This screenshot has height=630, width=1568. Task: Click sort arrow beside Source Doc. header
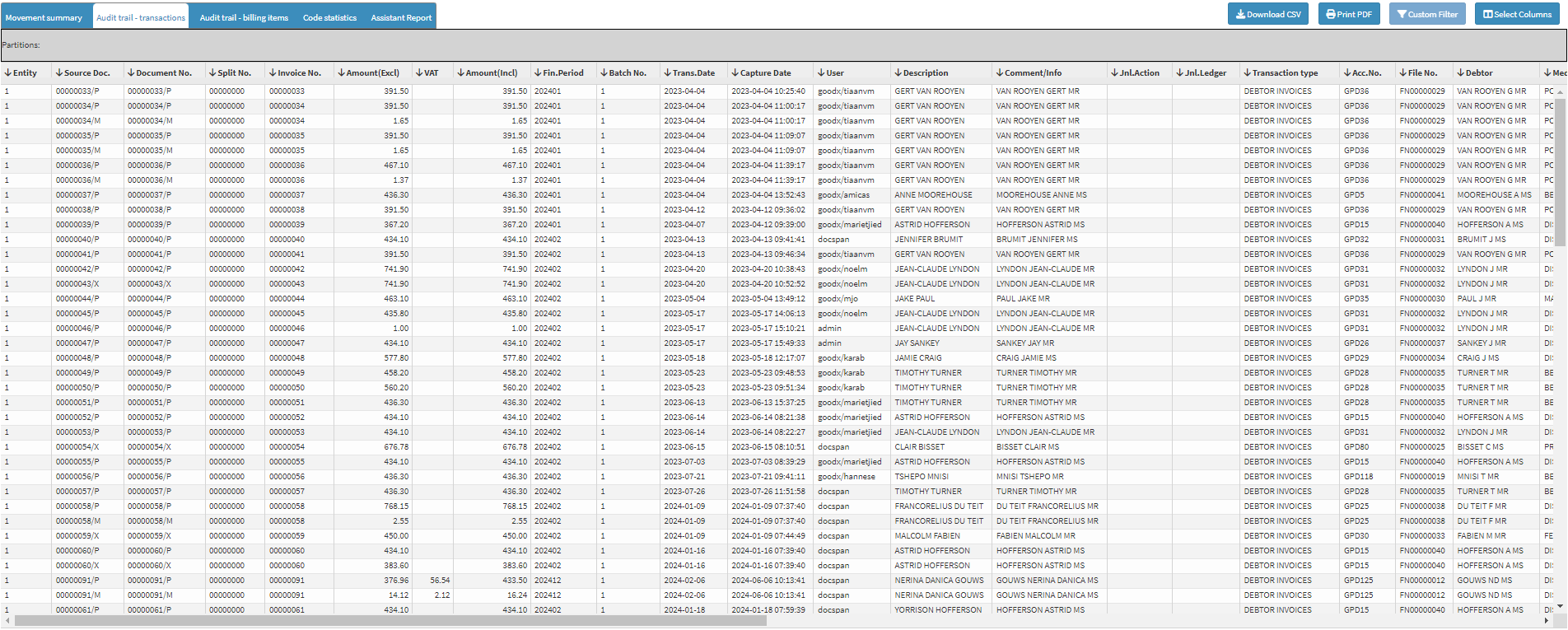(59, 73)
